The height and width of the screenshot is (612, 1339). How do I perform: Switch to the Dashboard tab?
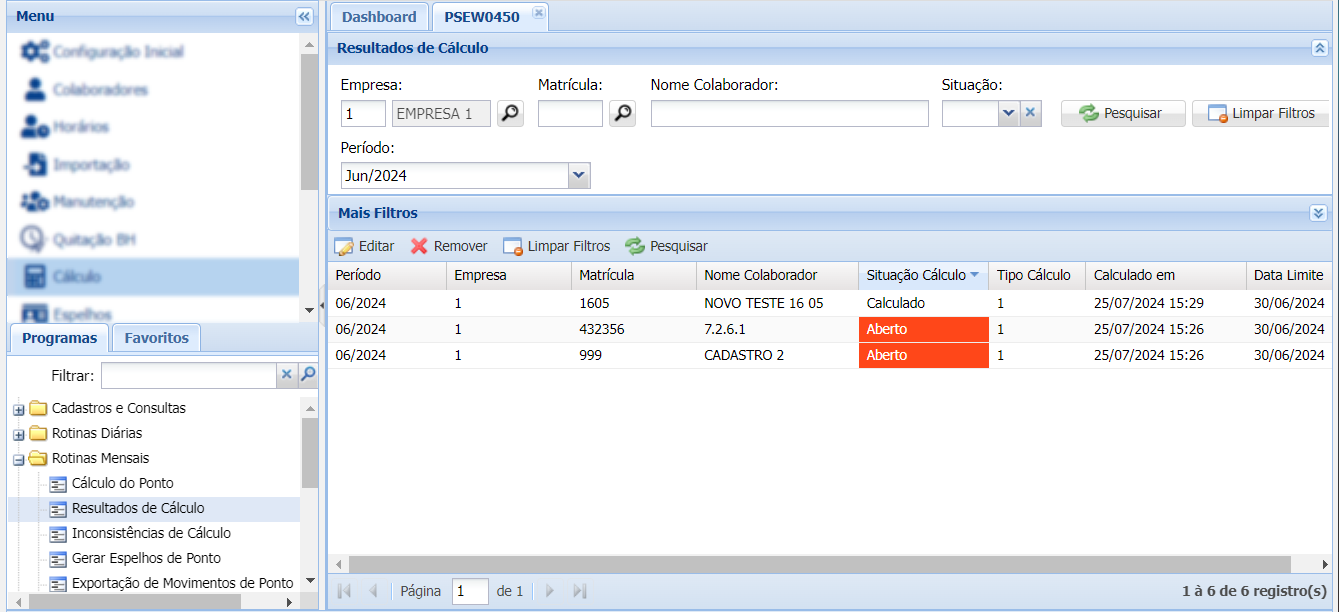click(379, 17)
